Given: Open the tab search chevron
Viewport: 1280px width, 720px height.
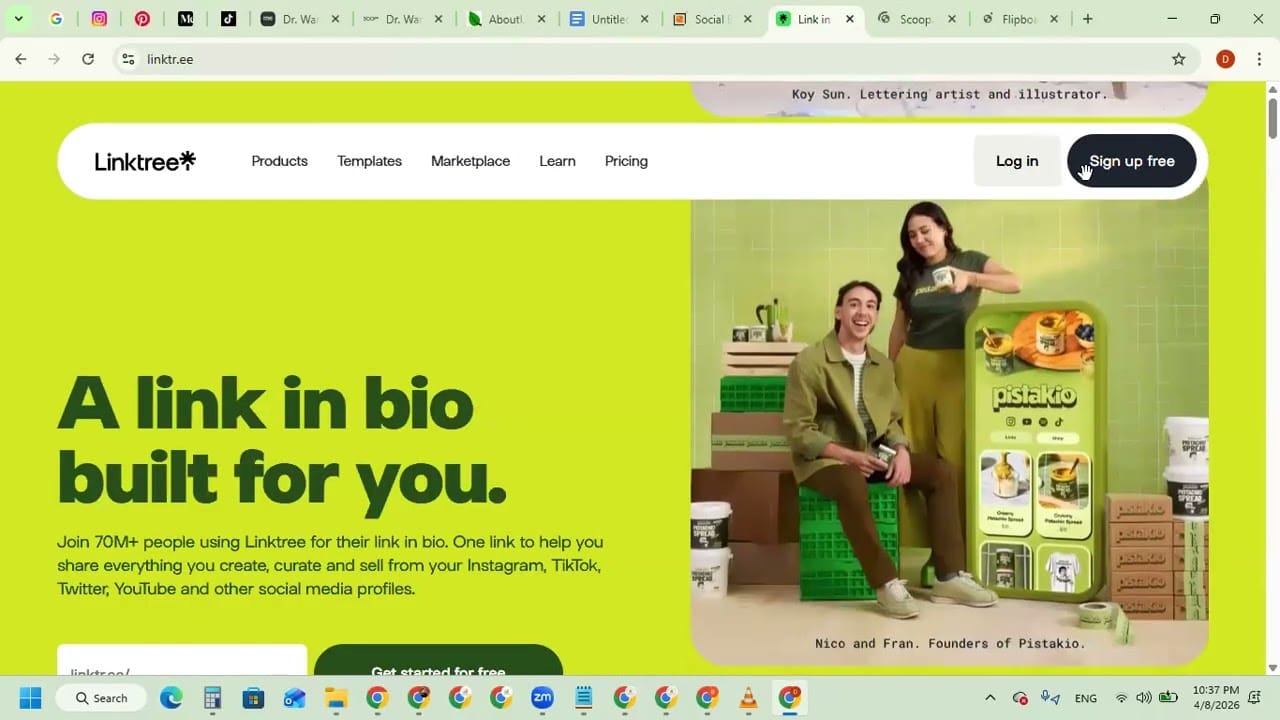Looking at the screenshot, I should [17, 18].
